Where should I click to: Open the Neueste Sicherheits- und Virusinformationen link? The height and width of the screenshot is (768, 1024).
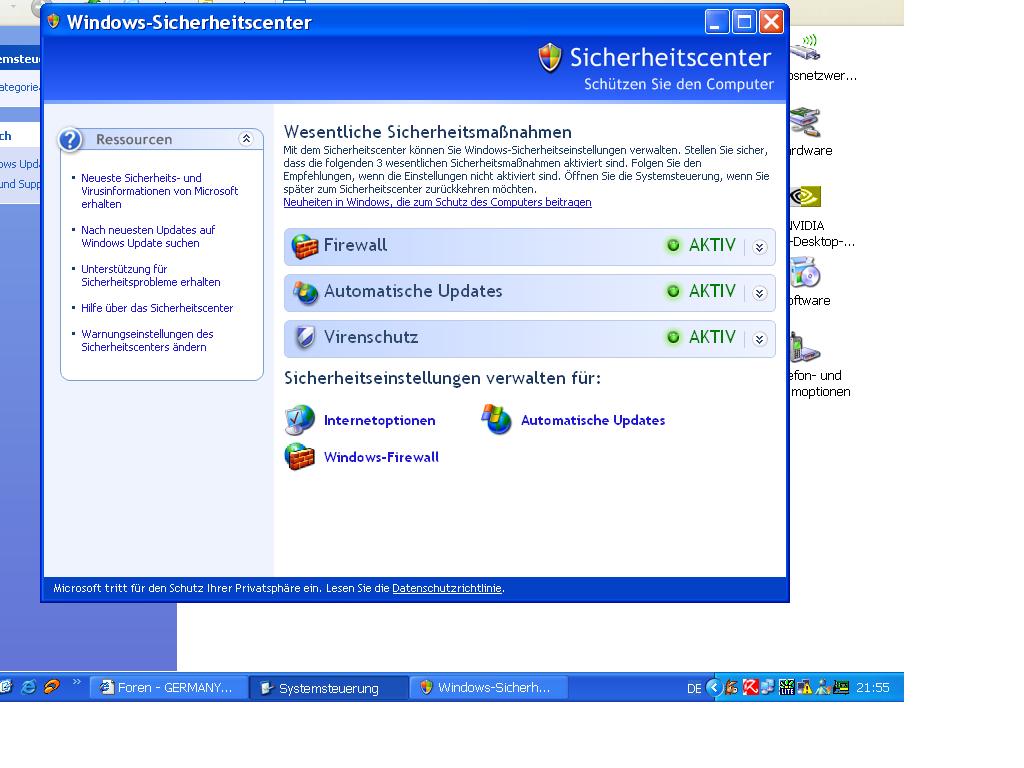point(159,191)
